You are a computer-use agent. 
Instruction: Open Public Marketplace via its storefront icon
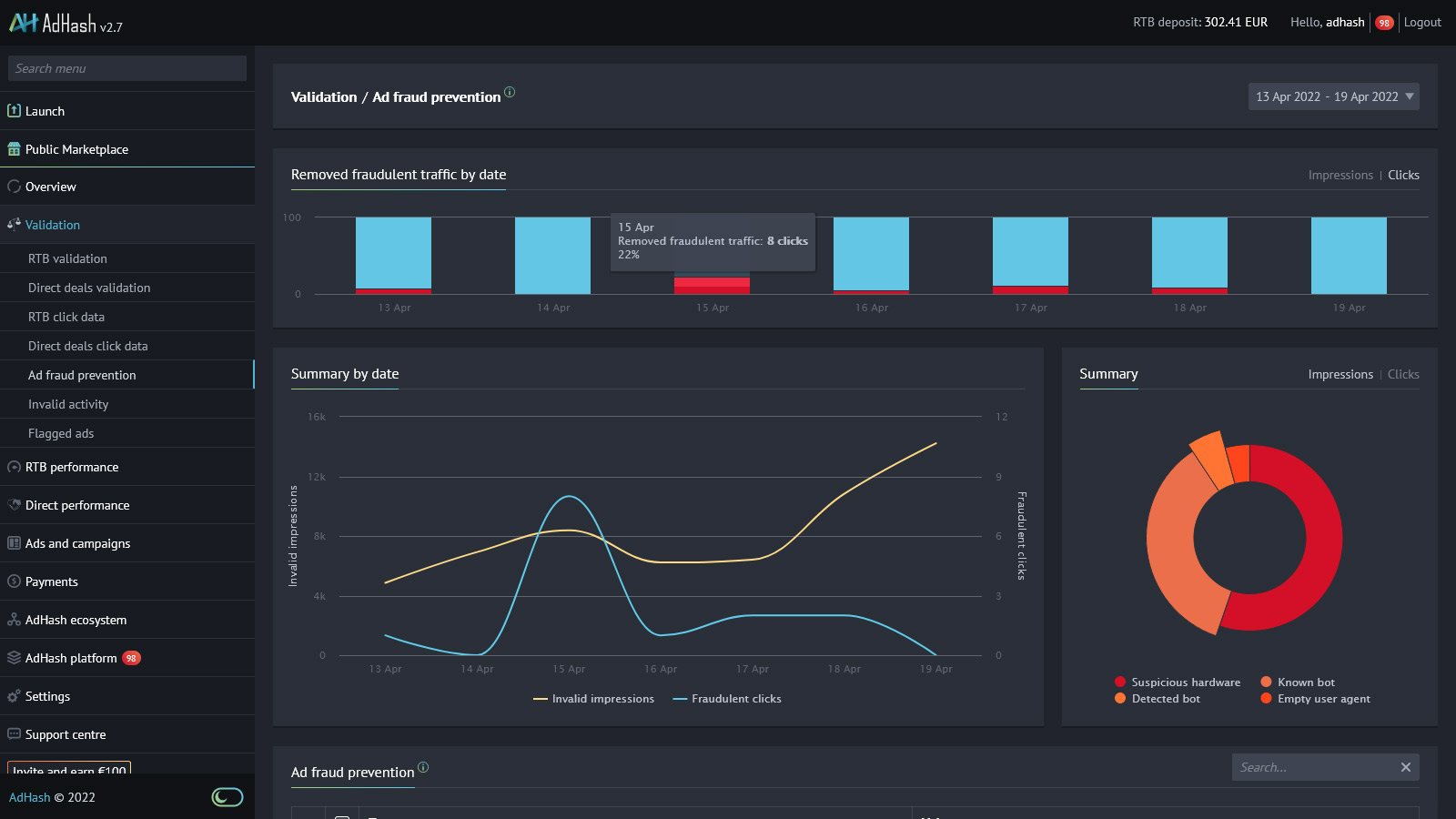click(14, 148)
